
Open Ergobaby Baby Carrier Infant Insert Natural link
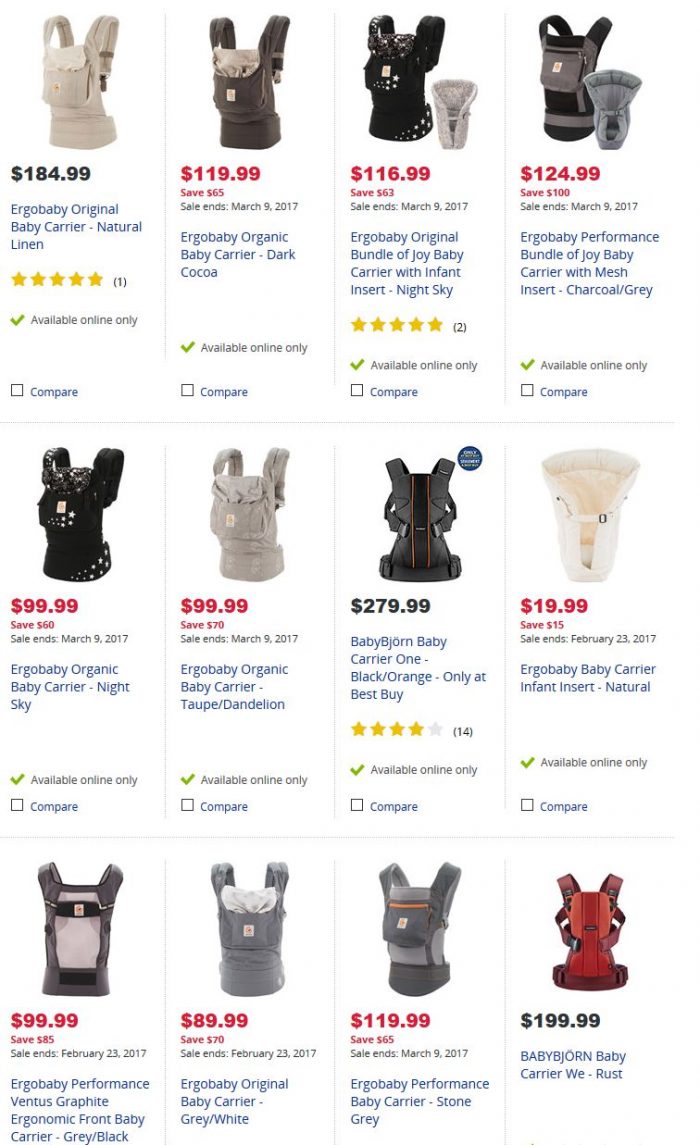(x=588, y=678)
